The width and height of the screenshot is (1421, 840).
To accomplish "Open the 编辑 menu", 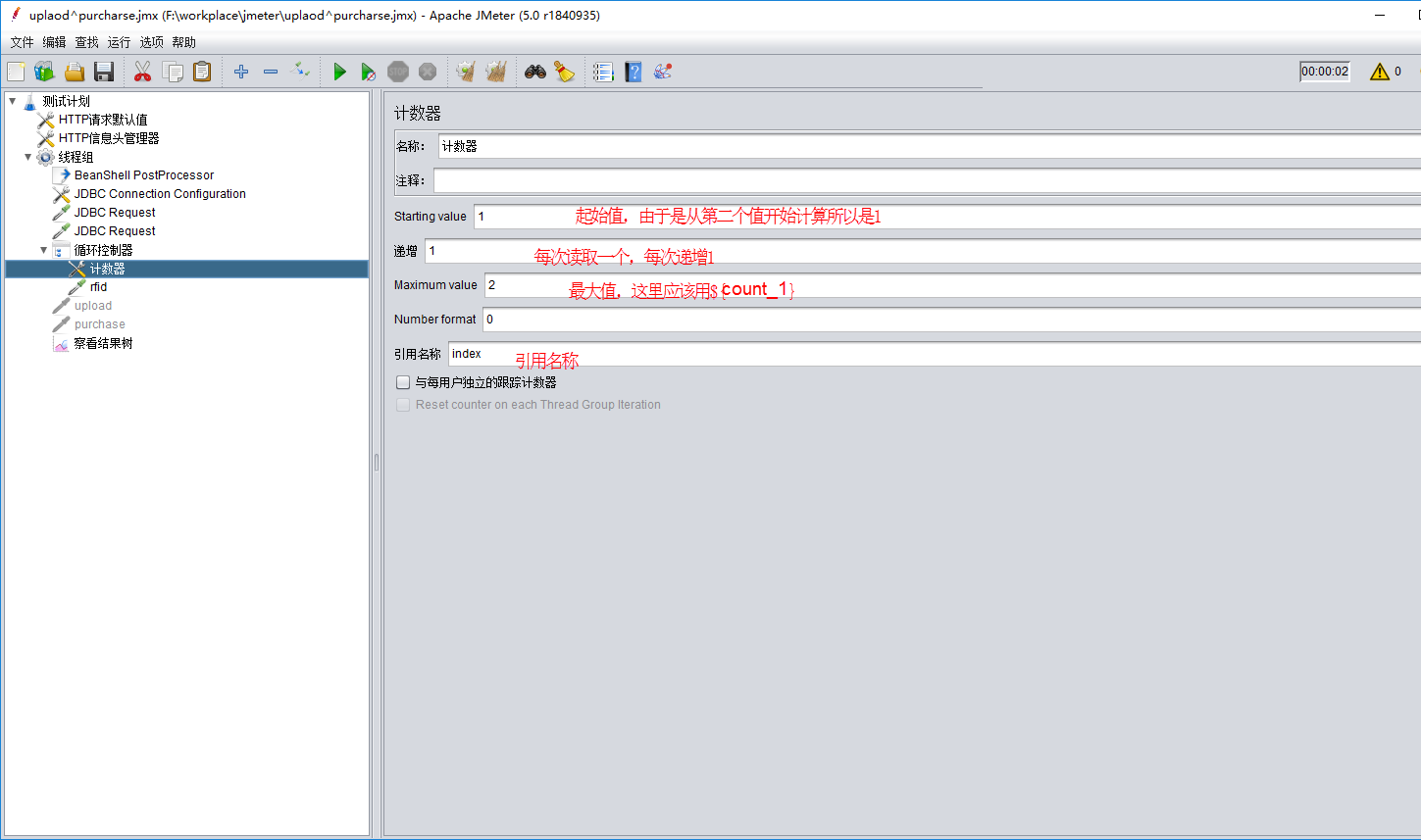I will (x=54, y=42).
